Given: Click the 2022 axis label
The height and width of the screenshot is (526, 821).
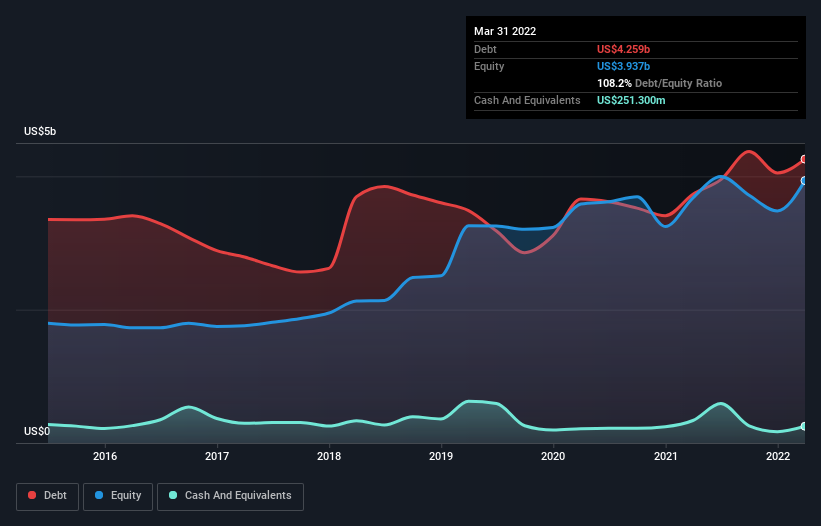Looking at the screenshot, I should click(778, 456).
